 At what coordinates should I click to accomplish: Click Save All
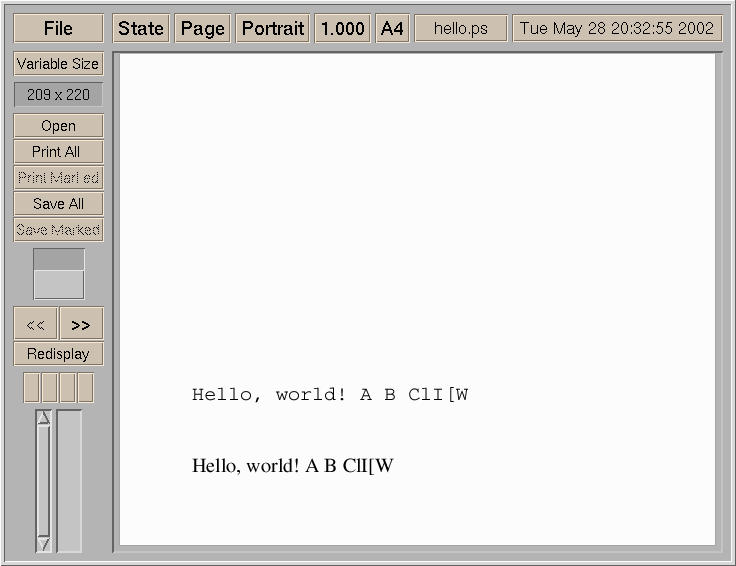pyautogui.click(x=58, y=204)
